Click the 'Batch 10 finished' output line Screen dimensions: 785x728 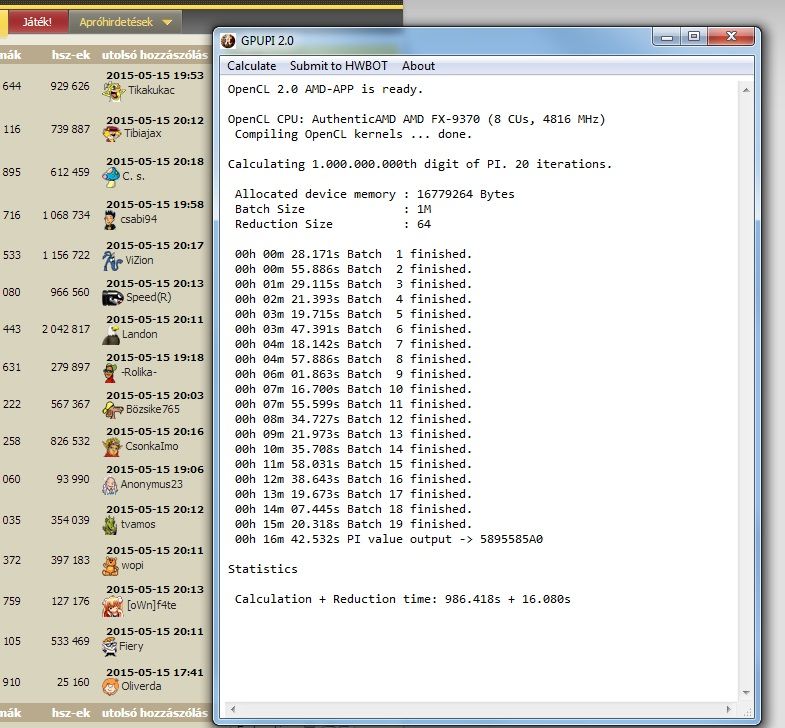pos(353,389)
